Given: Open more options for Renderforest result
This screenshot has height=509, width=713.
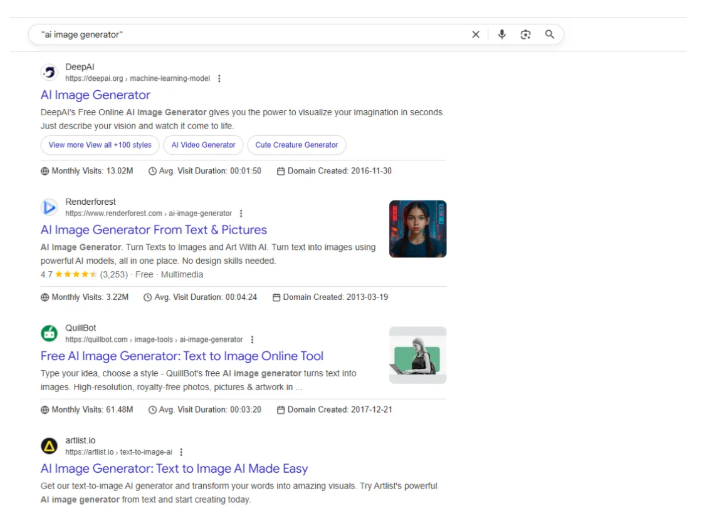Looking at the screenshot, I should pos(240,213).
